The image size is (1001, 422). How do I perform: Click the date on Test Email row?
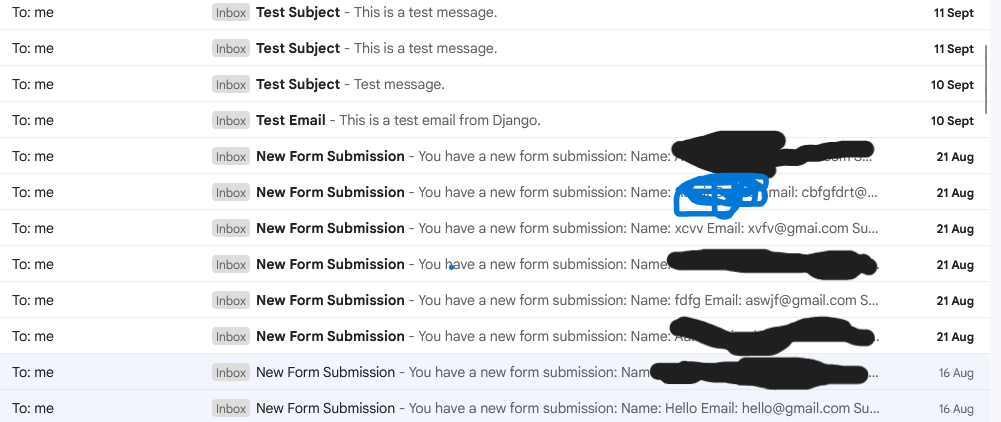(x=952, y=121)
